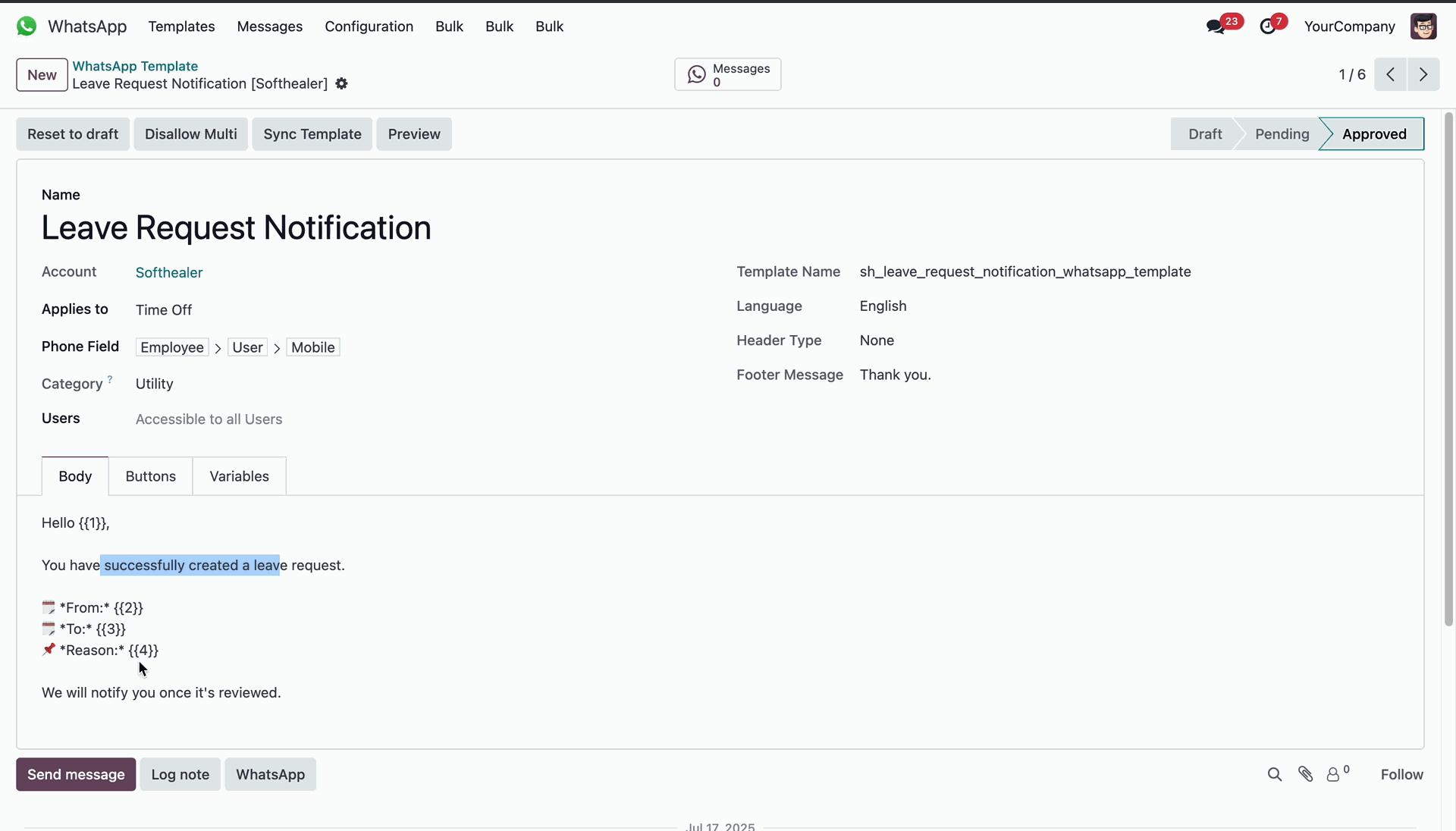Toggle the Disallow Multi button
The height and width of the screenshot is (831, 1456).
191,134
